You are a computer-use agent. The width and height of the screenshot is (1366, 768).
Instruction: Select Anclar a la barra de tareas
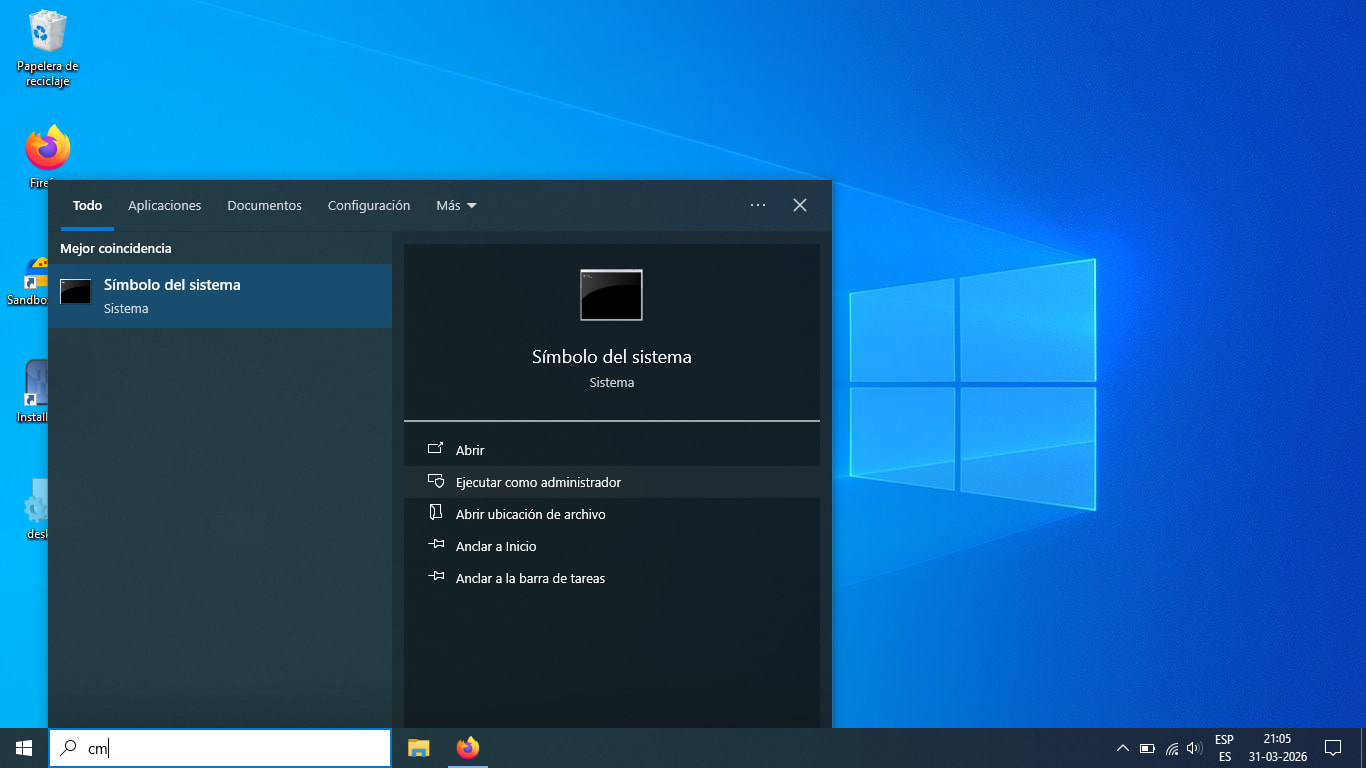pyautogui.click(x=530, y=578)
